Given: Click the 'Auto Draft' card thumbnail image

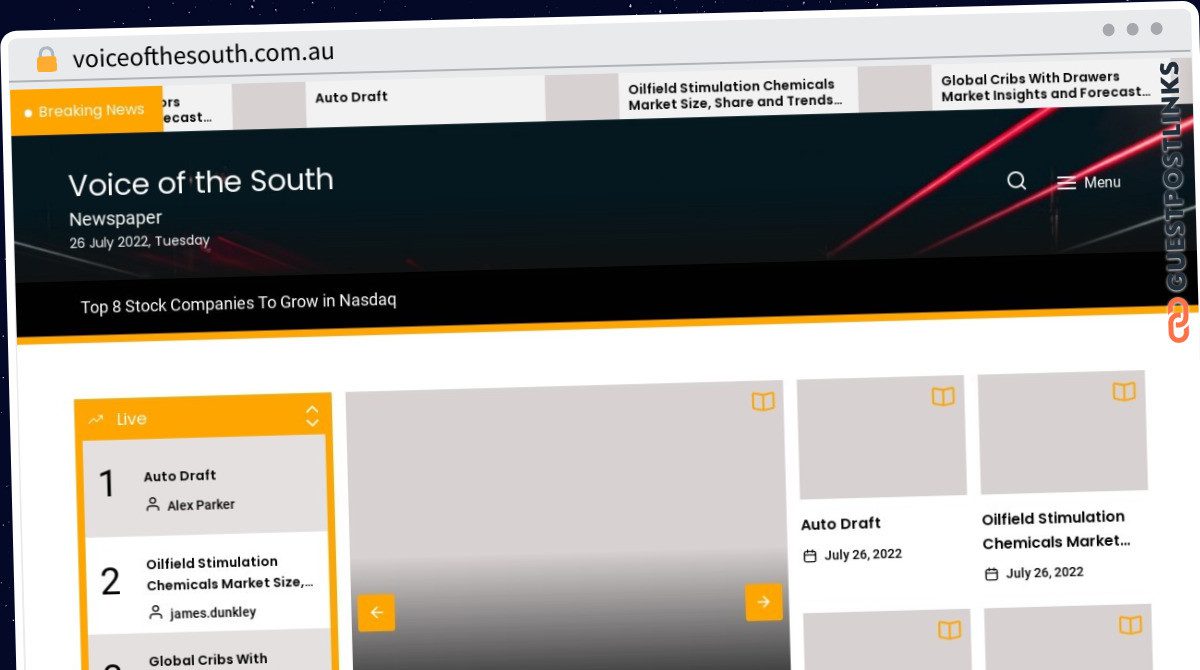Looking at the screenshot, I should (882, 437).
